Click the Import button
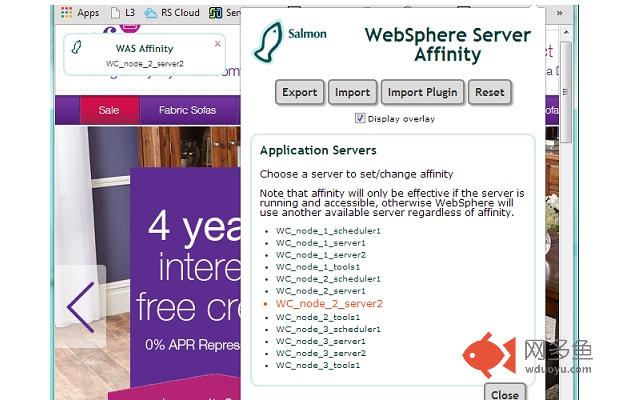The height and width of the screenshot is (400, 640). 352,92
